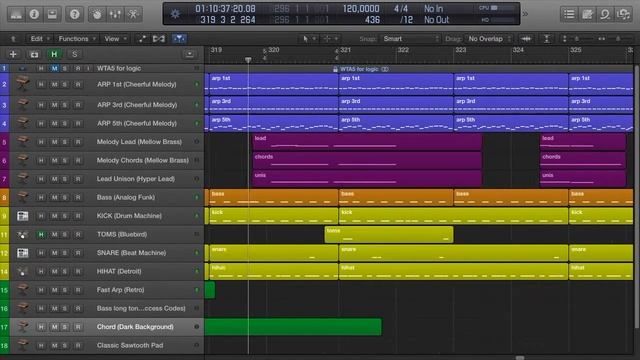
Task: Click the automation curve icon
Action: [142, 38]
